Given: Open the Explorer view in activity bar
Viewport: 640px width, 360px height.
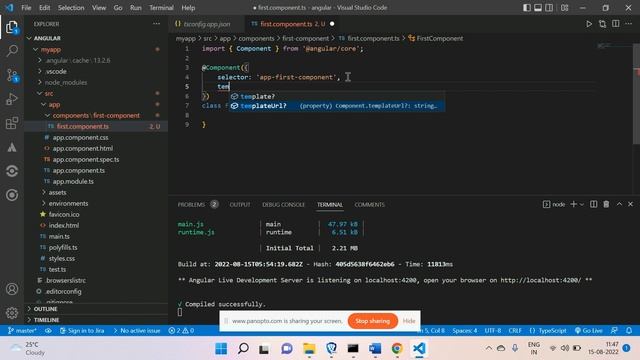Looking at the screenshot, I should [x=12, y=27].
